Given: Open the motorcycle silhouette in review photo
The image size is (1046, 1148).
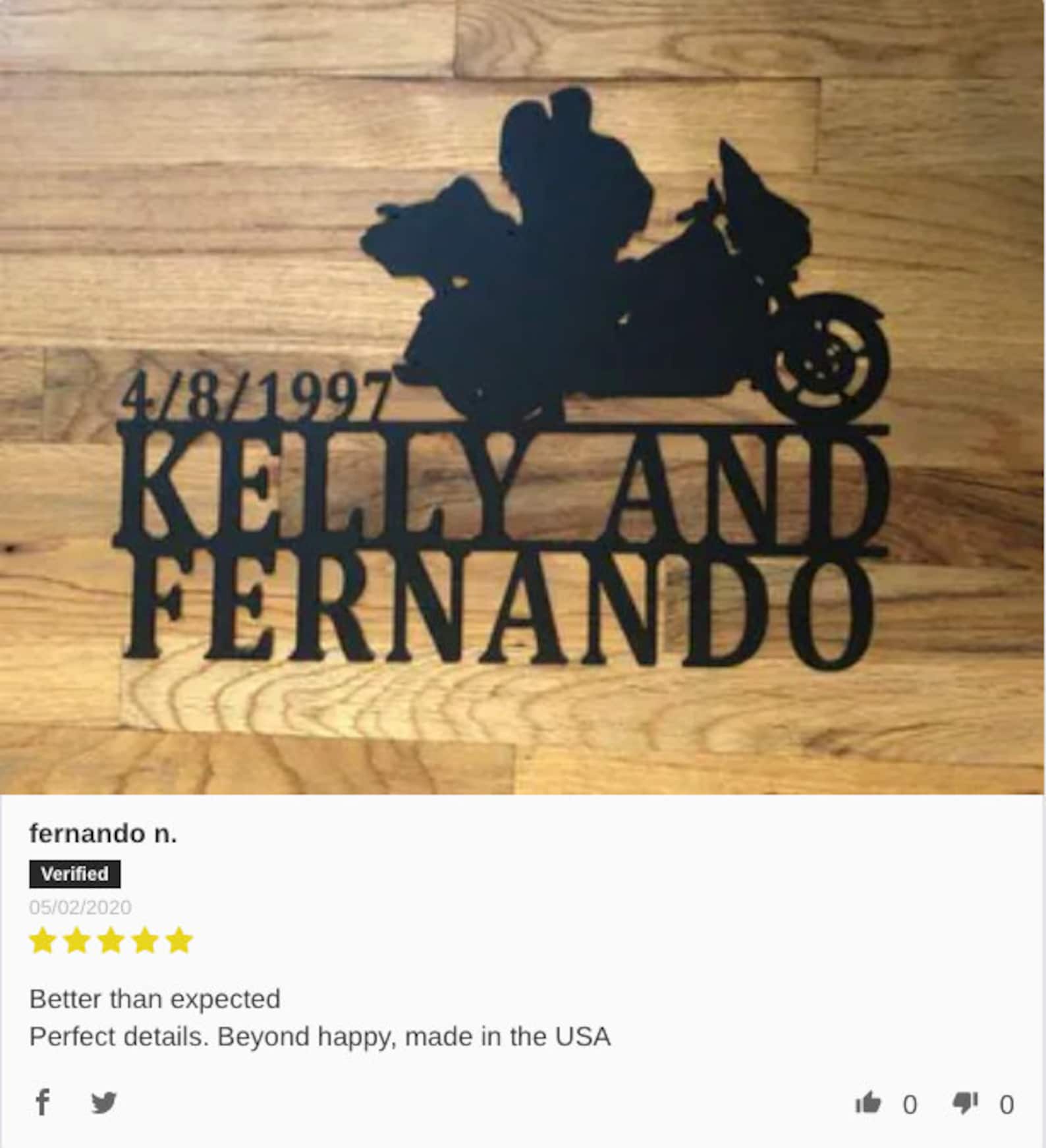Looking at the screenshot, I should (624, 257).
